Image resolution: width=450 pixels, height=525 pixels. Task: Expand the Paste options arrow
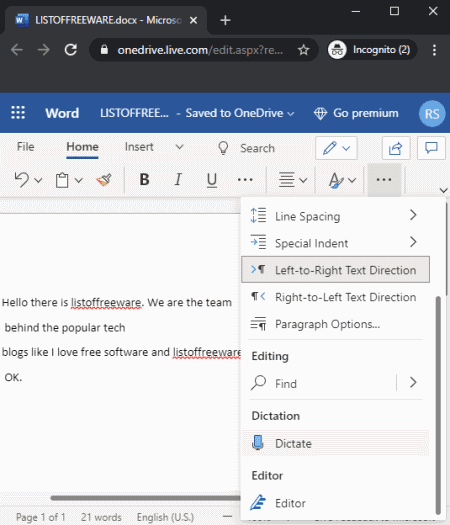pyautogui.click(x=79, y=180)
